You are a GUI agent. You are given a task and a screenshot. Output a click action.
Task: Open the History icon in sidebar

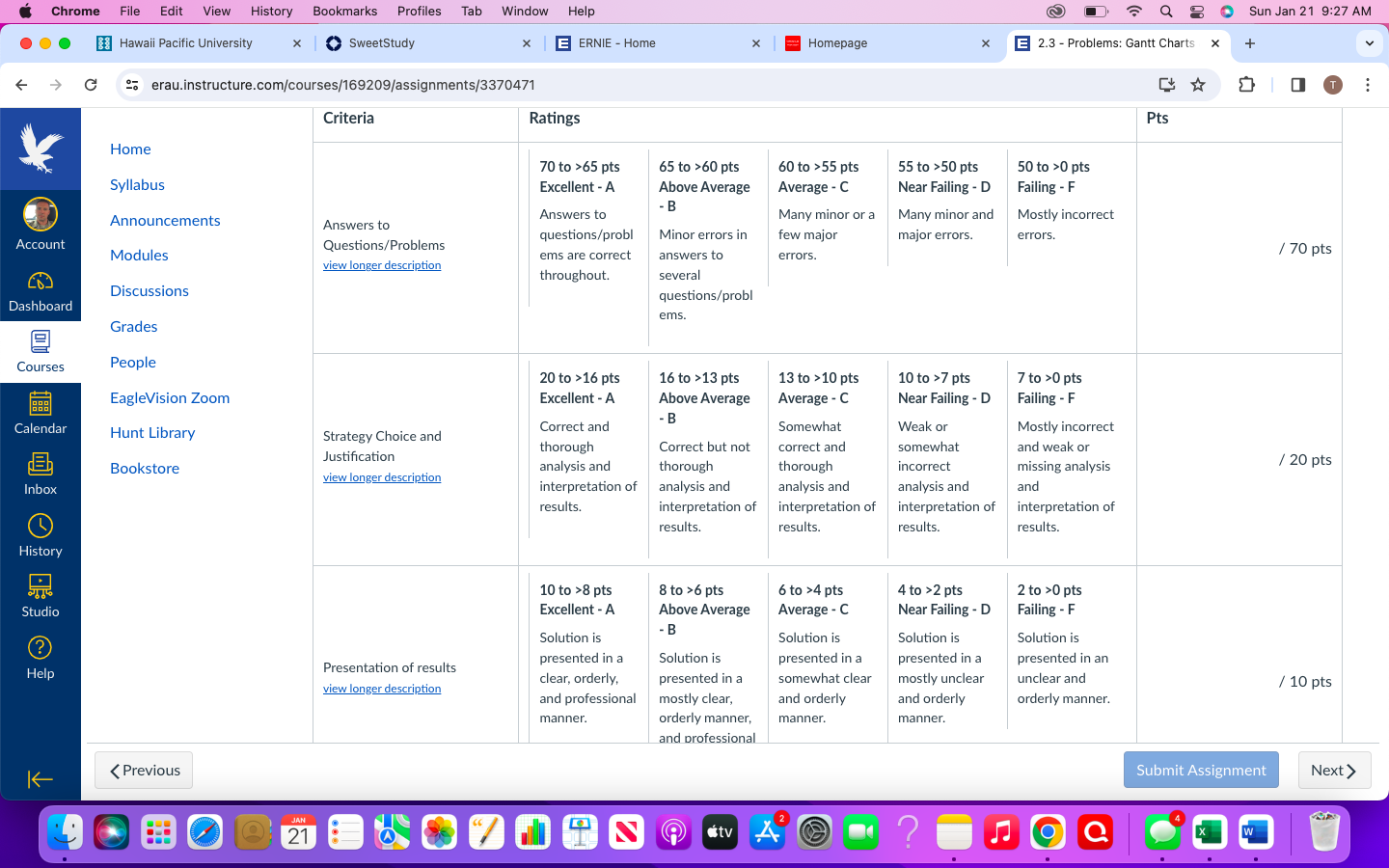[41, 536]
